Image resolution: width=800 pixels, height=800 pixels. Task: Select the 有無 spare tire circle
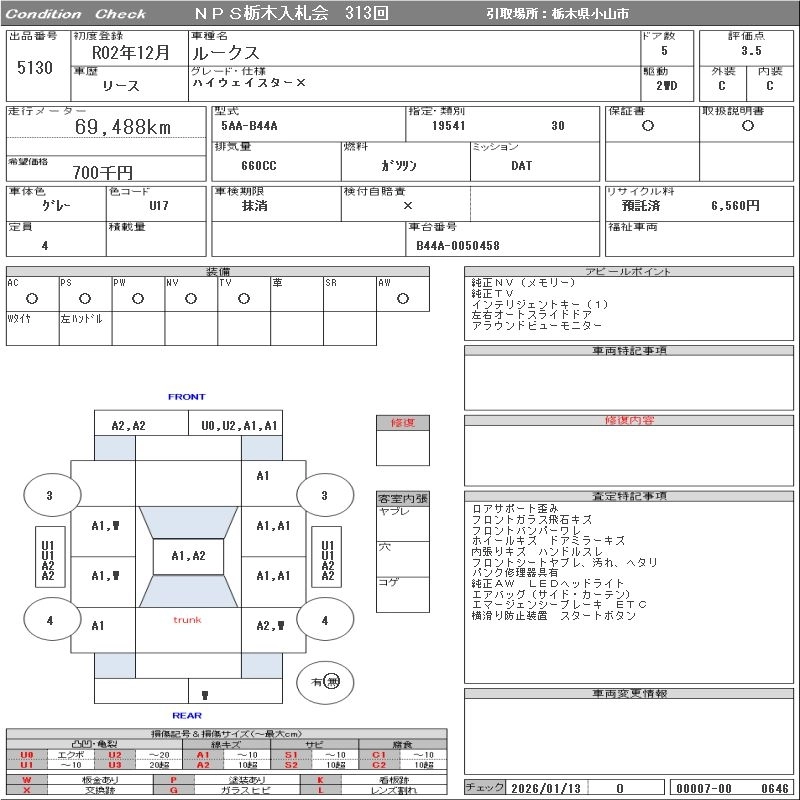[325, 682]
